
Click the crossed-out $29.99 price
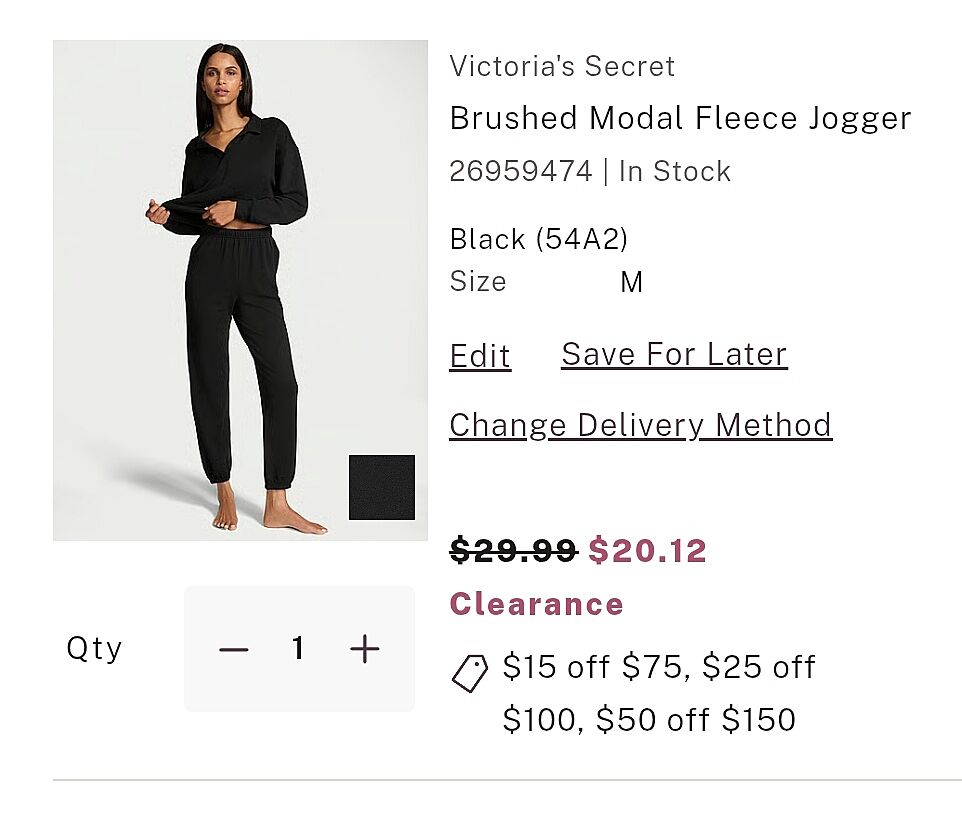click(513, 550)
